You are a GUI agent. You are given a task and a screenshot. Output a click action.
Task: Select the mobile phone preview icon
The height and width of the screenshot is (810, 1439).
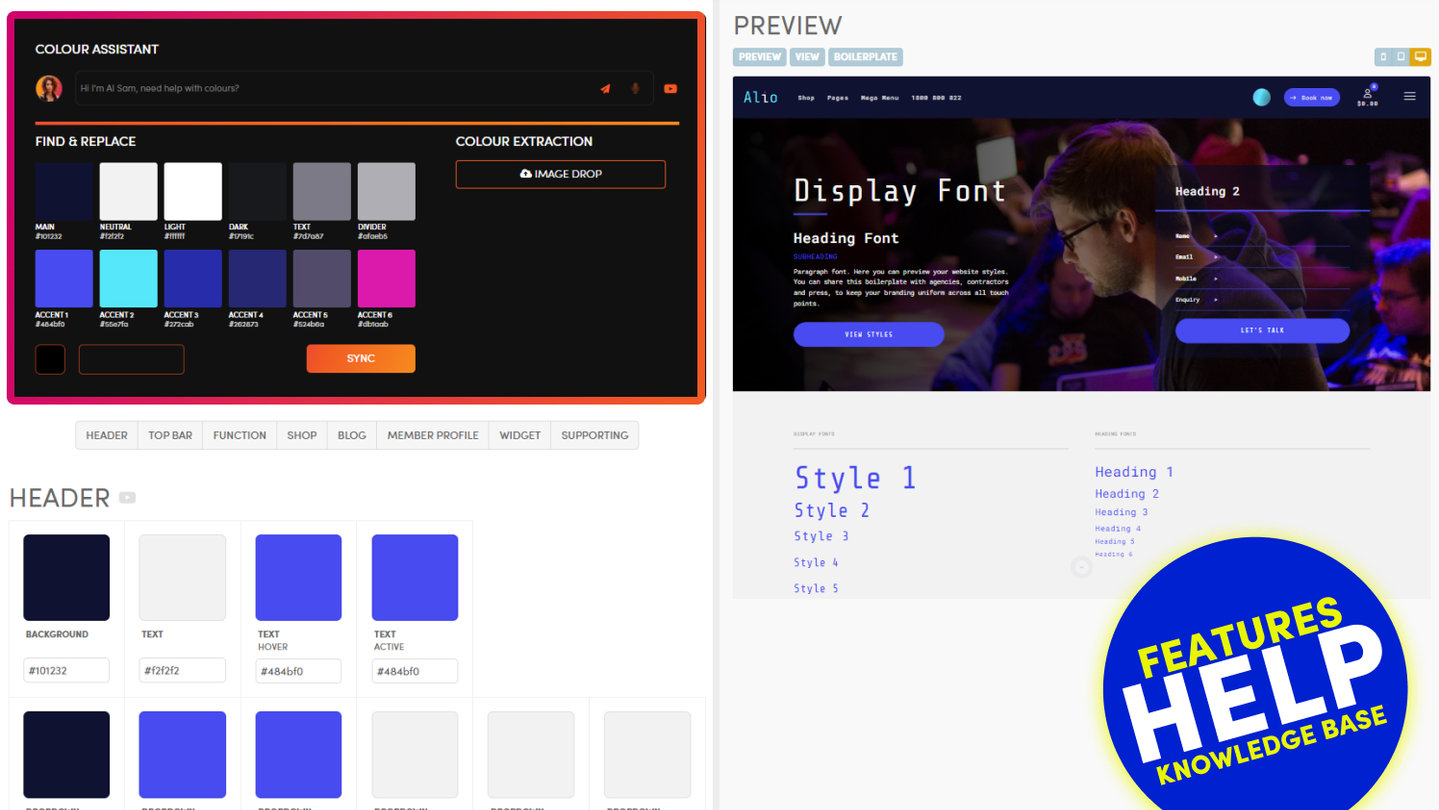pyautogui.click(x=1383, y=57)
